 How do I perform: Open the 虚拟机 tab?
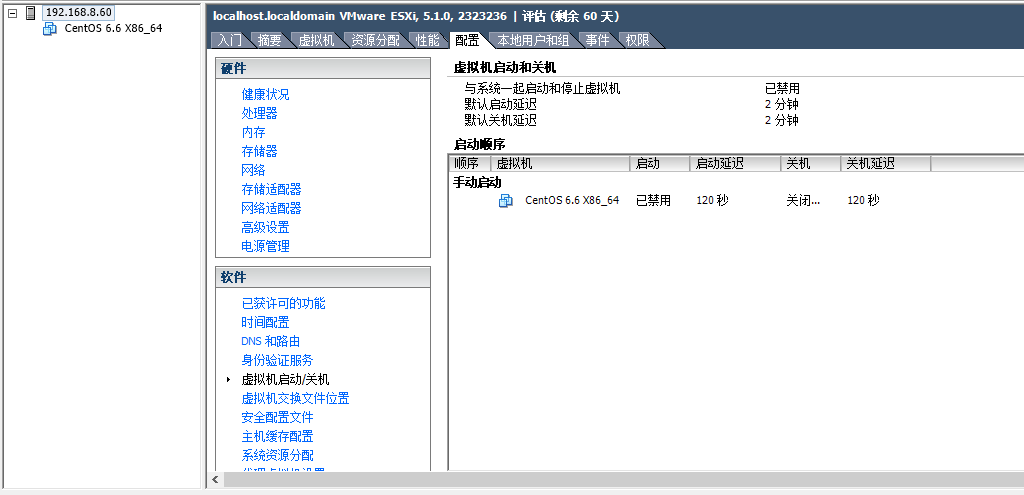click(316, 40)
